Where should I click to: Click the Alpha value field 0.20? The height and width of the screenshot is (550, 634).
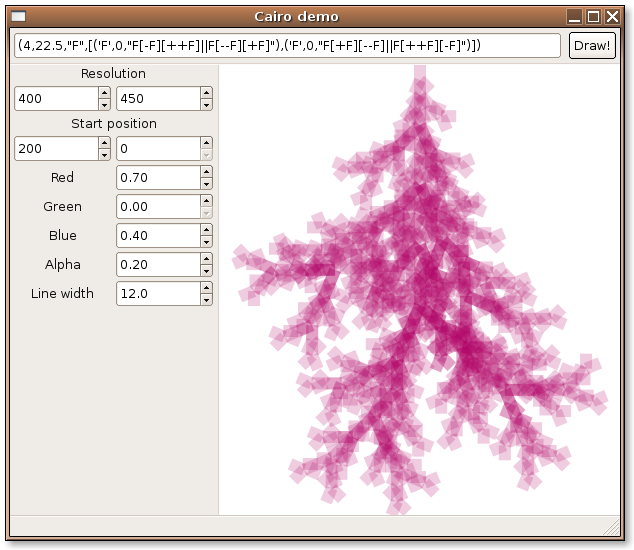(x=158, y=264)
